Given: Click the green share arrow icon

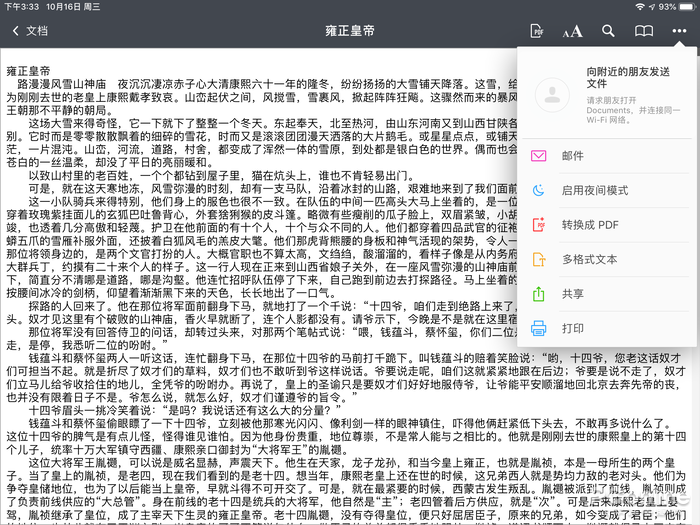Looking at the screenshot, I should tap(539, 294).
